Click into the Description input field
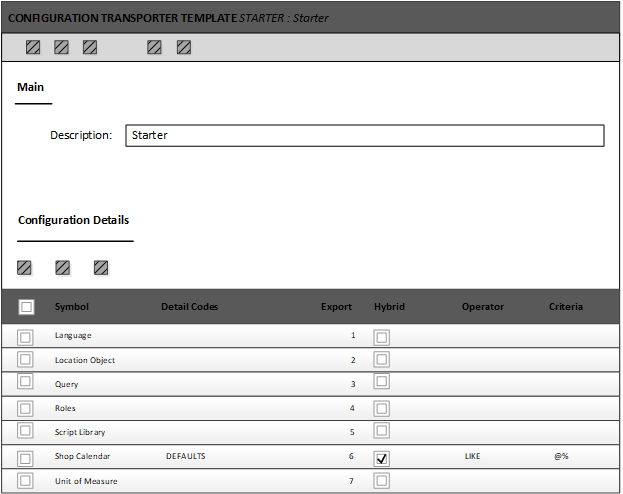This screenshot has height=494, width=623. (364, 135)
